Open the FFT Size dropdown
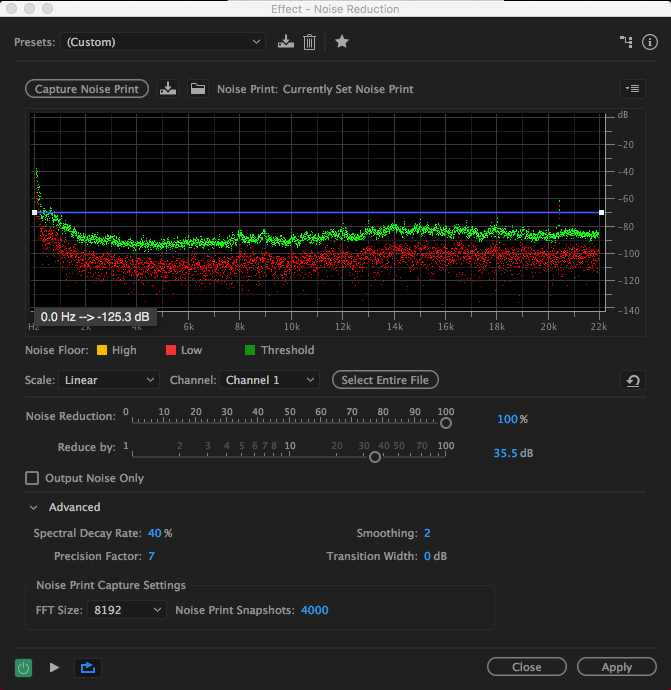This screenshot has width=671, height=690. coord(126,610)
